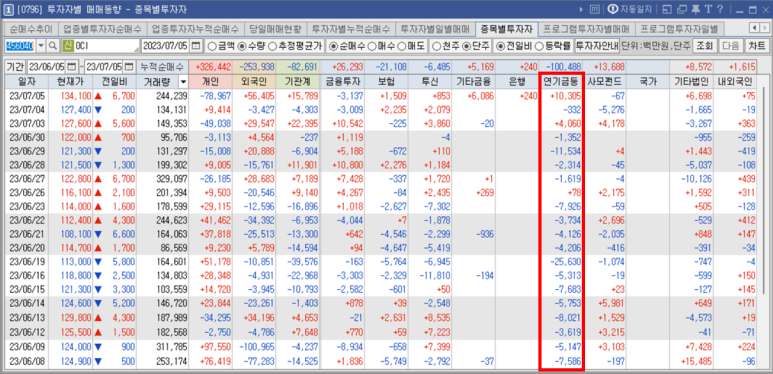Click the 조회 button
Viewport: 773px width, 374px height.
tap(704, 46)
